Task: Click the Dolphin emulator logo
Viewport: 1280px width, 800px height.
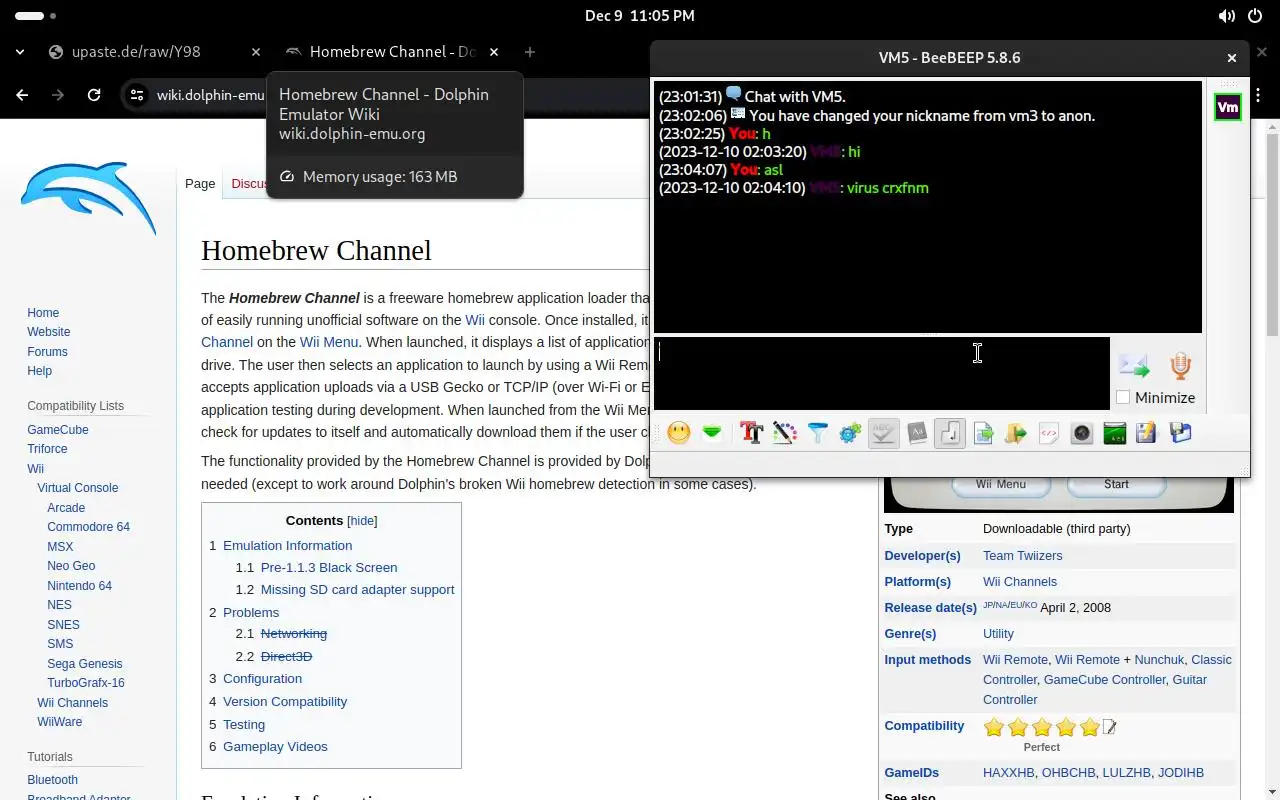Action: (x=88, y=198)
